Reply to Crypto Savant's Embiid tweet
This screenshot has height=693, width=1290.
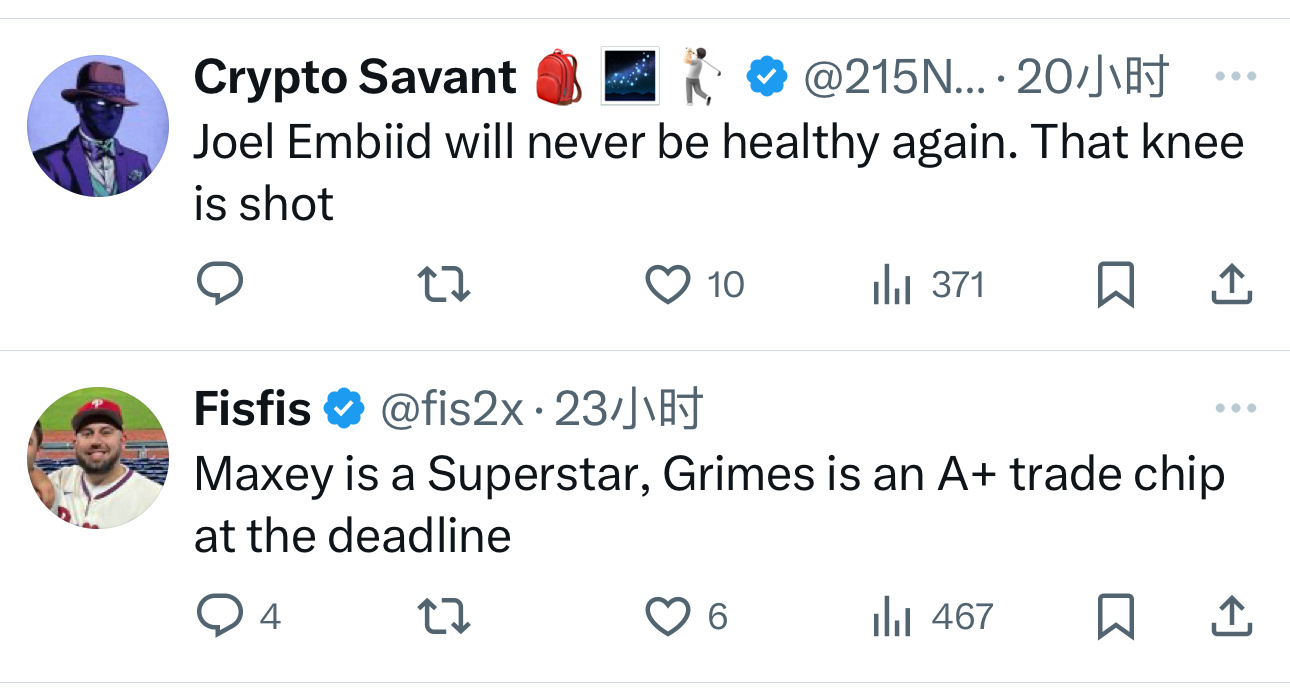click(218, 285)
